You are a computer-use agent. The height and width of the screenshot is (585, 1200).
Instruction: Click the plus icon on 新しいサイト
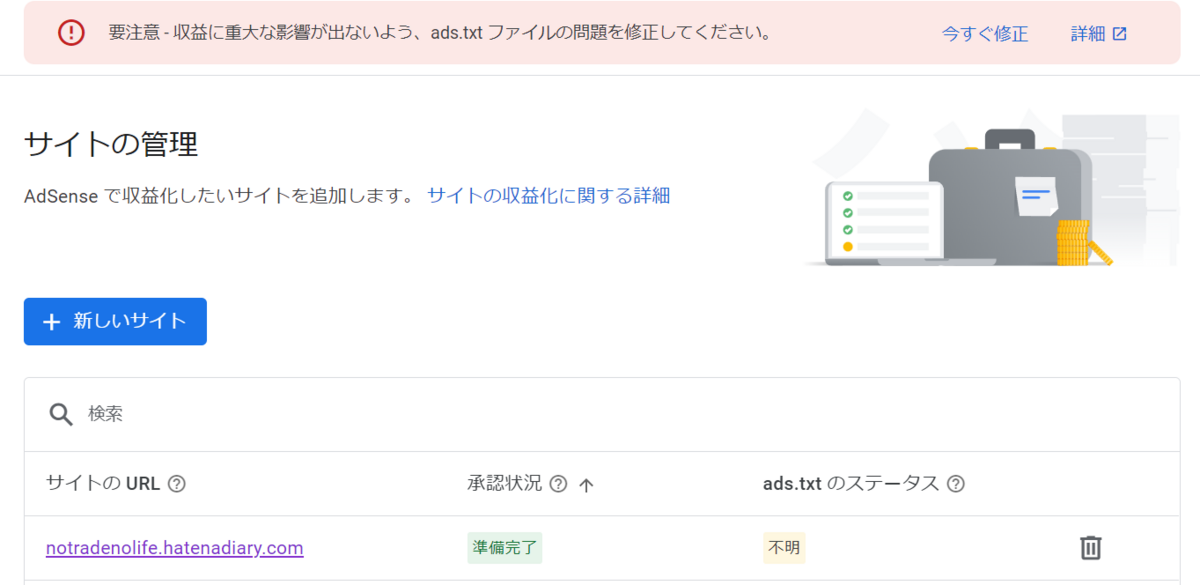53,322
